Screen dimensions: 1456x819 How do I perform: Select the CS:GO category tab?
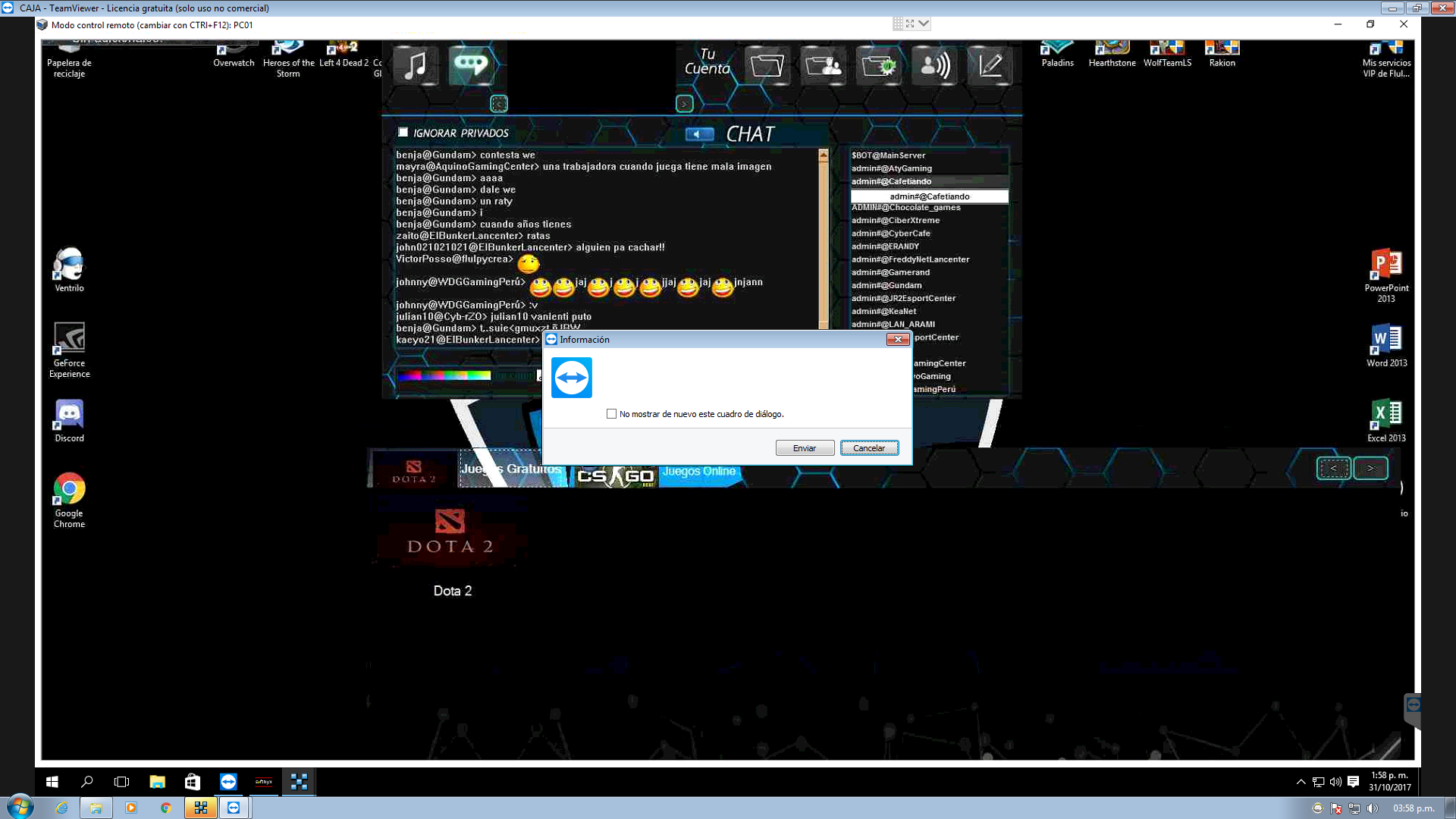pyautogui.click(x=615, y=475)
